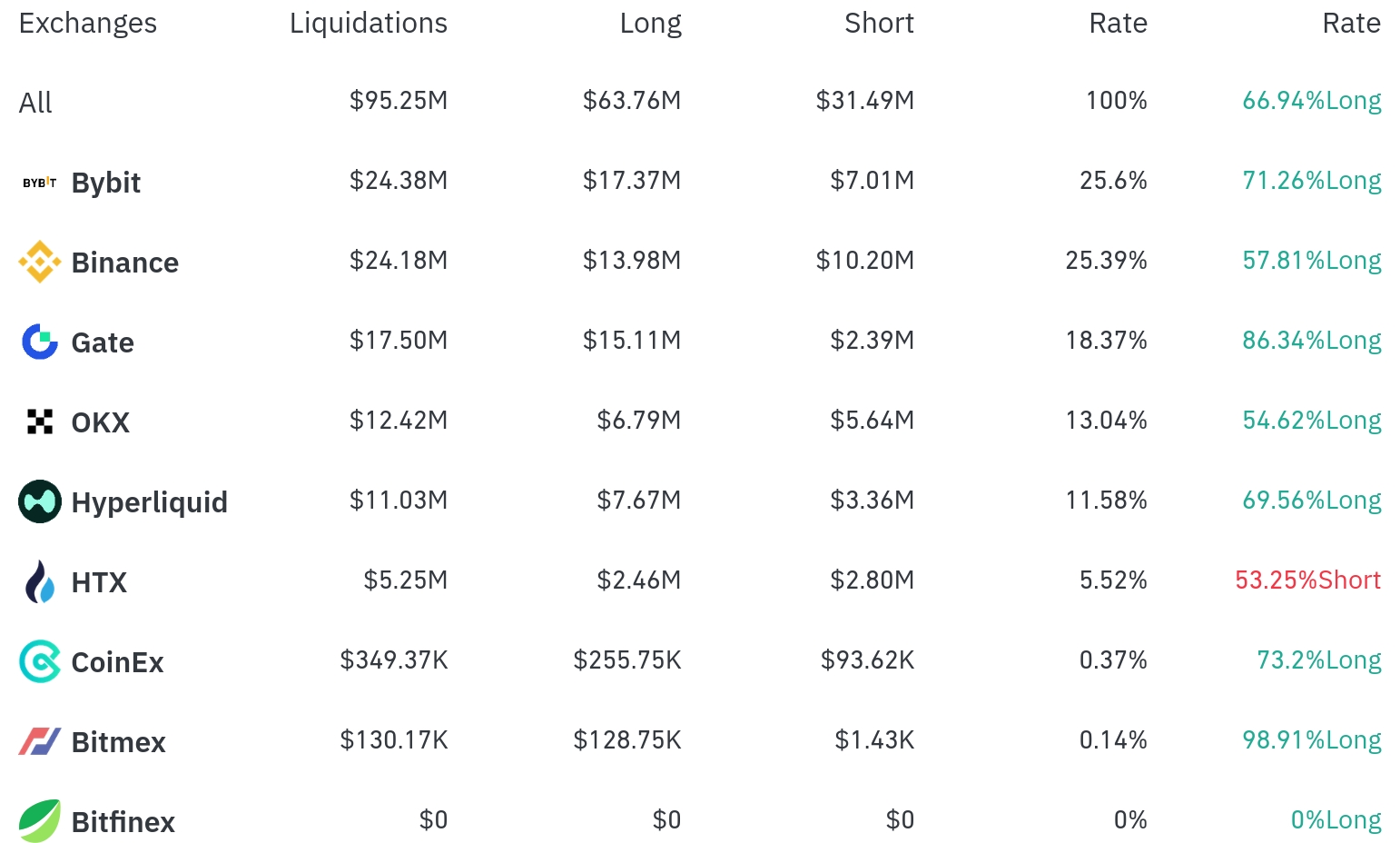Viewport: 1400px width, 843px height.
Task: Click the CoinEx logo icon
Action: pyautogui.click(x=39, y=662)
